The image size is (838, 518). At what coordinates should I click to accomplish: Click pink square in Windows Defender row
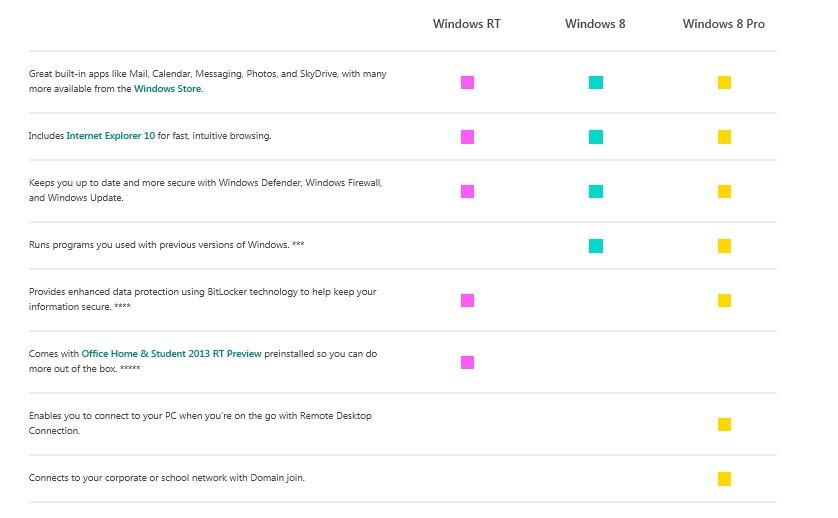pyautogui.click(x=467, y=191)
